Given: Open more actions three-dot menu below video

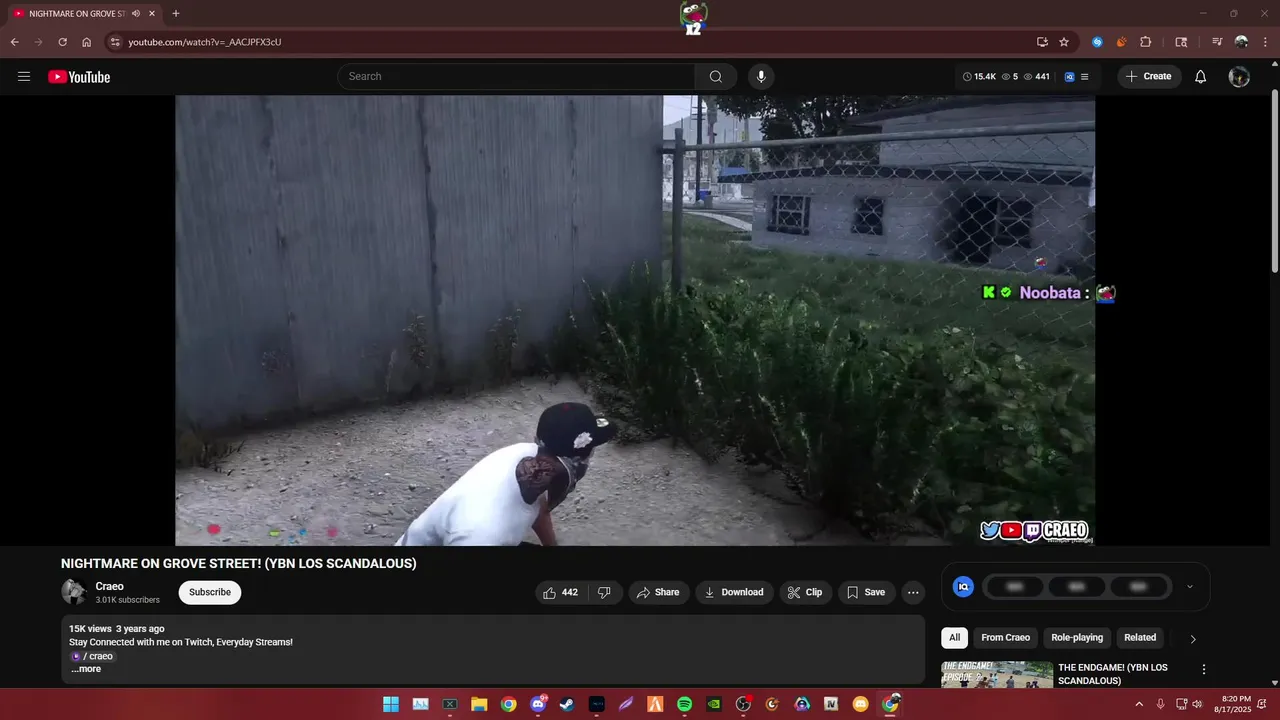Looking at the screenshot, I should tap(913, 592).
